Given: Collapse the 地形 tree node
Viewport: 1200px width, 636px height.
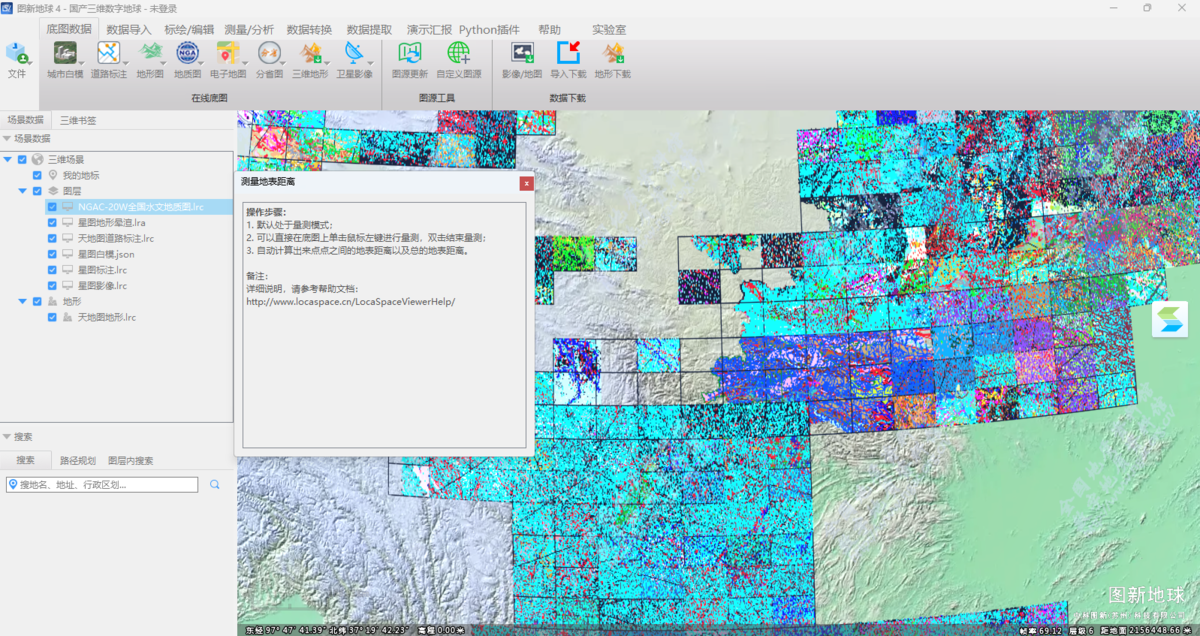Looking at the screenshot, I should [23, 301].
